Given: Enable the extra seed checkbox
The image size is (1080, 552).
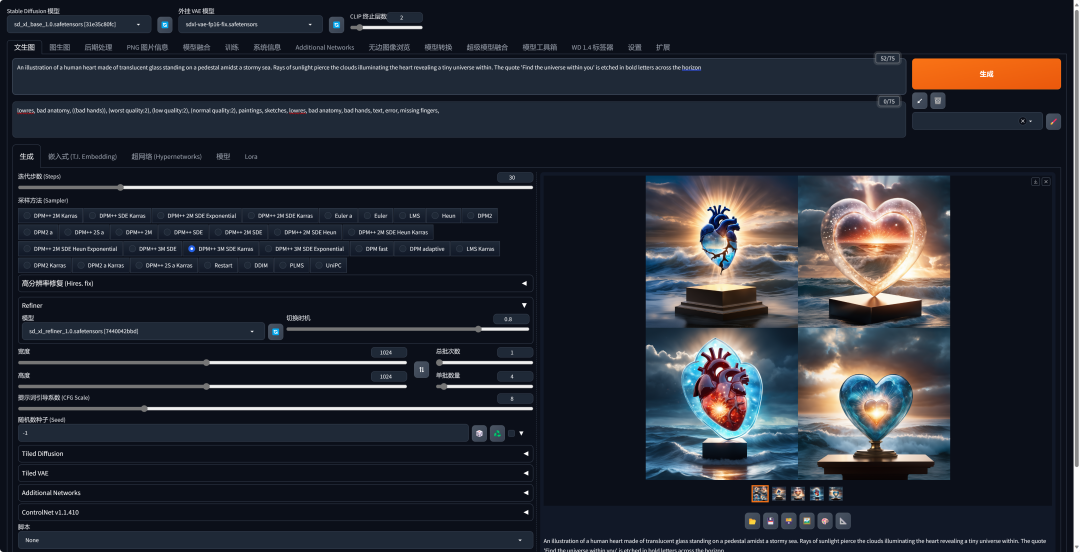Looking at the screenshot, I should (511, 433).
